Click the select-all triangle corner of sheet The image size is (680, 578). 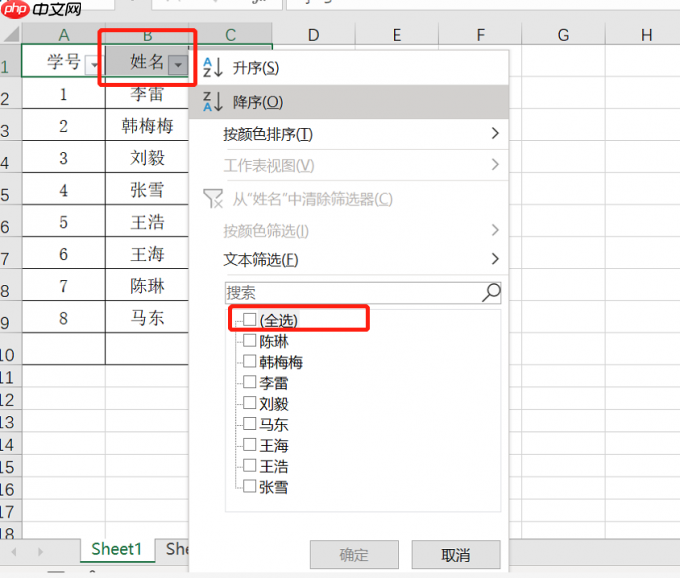[11, 34]
